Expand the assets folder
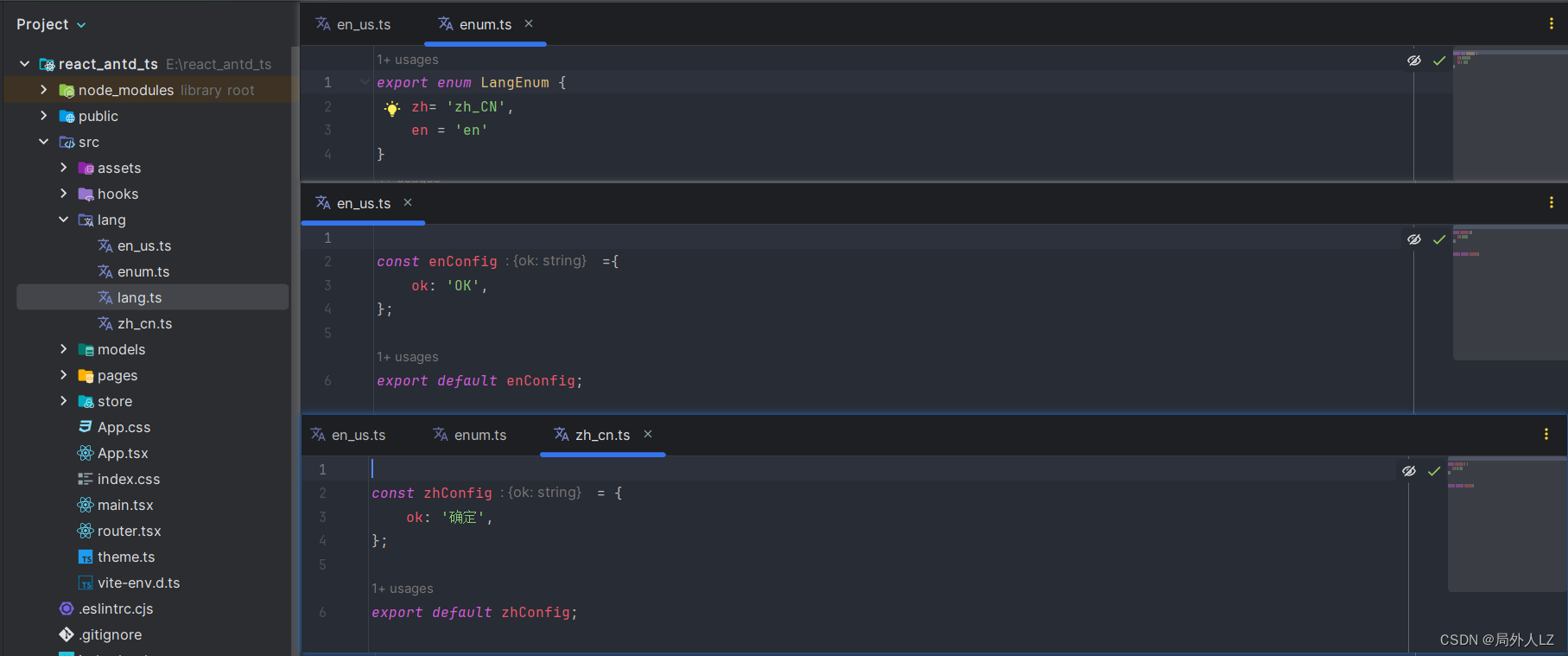This screenshot has width=1568, height=656. [x=63, y=168]
